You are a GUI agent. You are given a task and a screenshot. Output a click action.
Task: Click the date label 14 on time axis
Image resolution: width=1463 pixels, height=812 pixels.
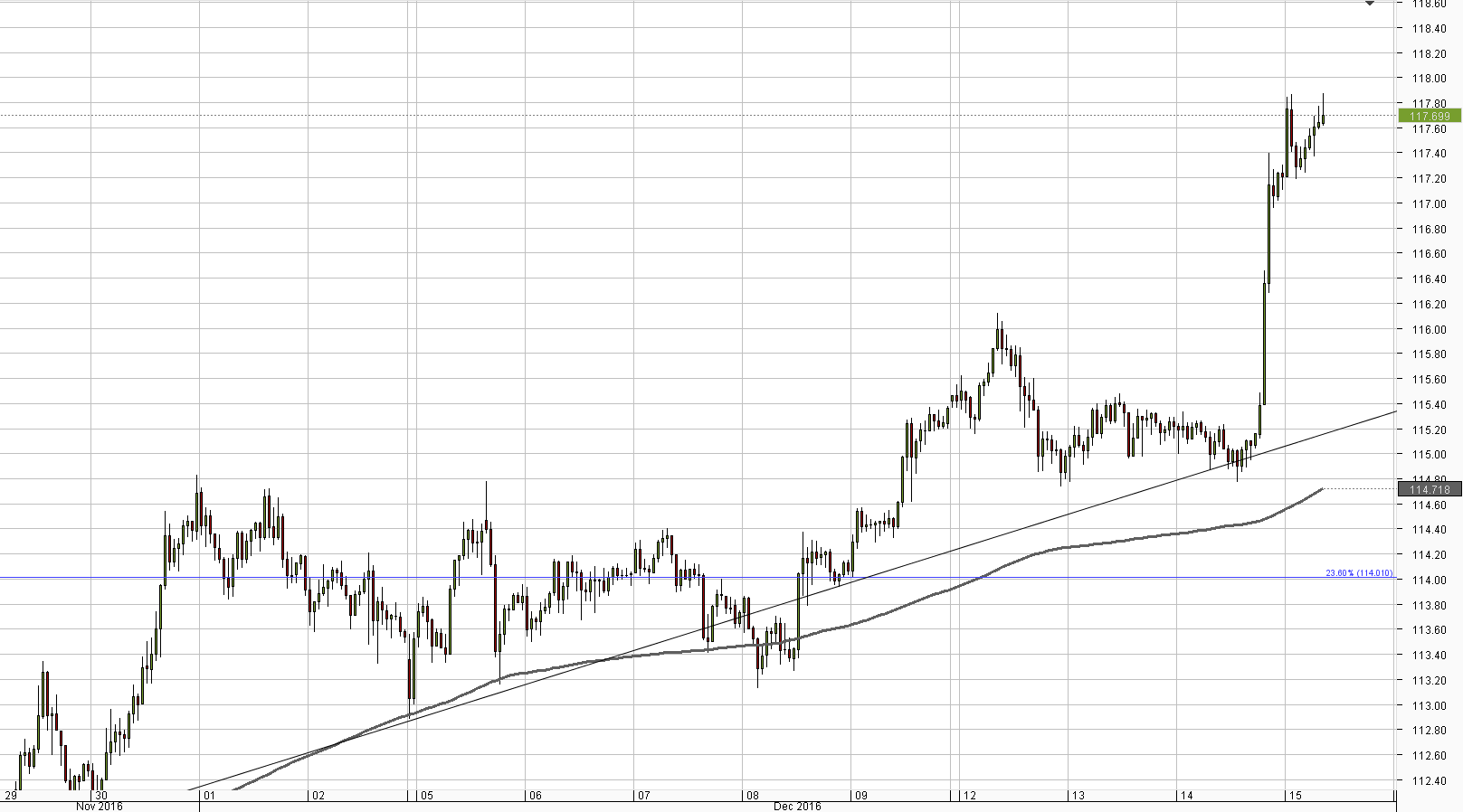[1187, 796]
